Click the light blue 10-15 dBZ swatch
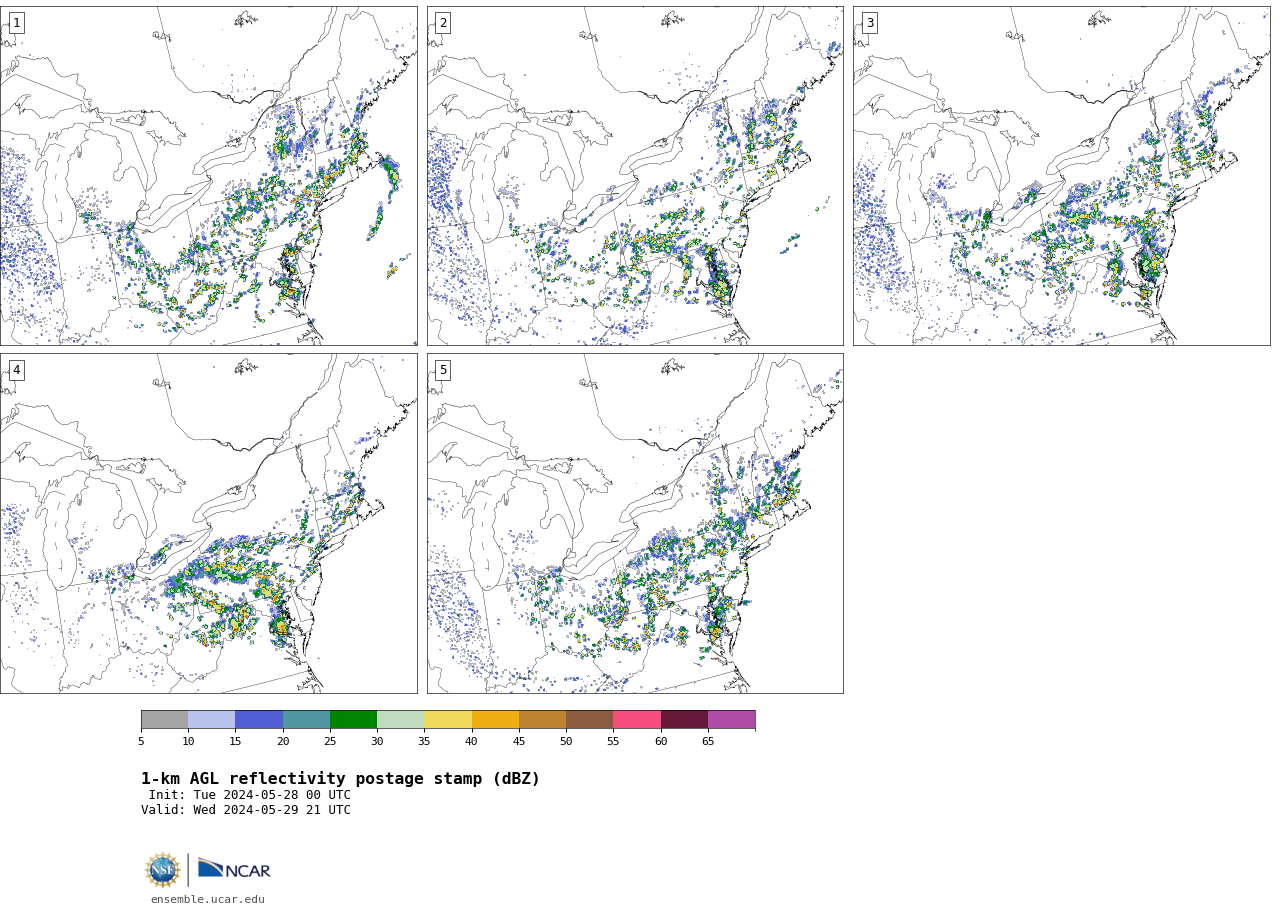The image size is (1280, 910). point(212,720)
